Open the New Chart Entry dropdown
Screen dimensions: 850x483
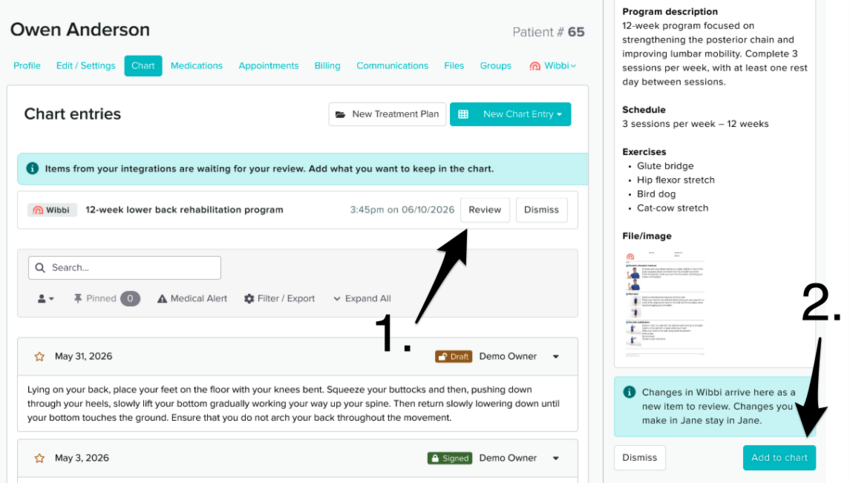click(510, 114)
